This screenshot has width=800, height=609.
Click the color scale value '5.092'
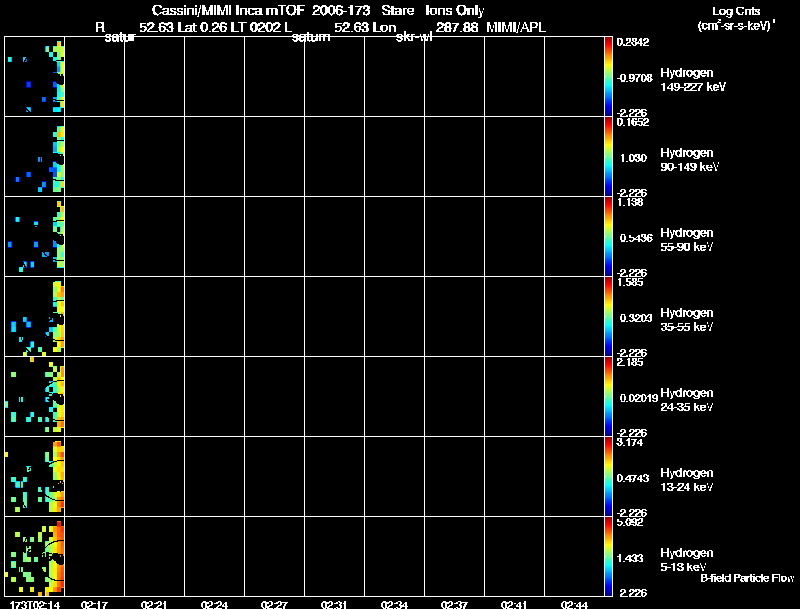(630, 523)
